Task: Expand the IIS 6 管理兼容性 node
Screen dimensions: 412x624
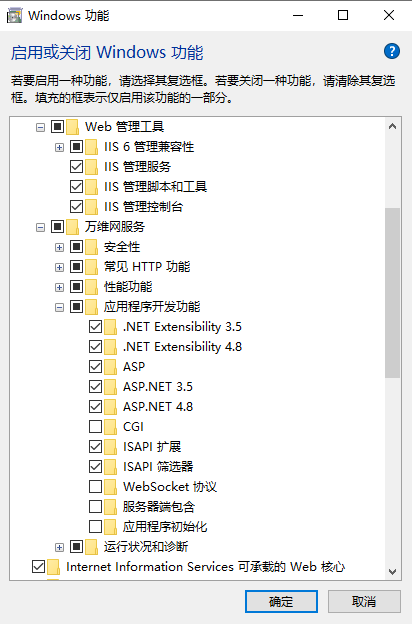Action: (x=59, y=147)
